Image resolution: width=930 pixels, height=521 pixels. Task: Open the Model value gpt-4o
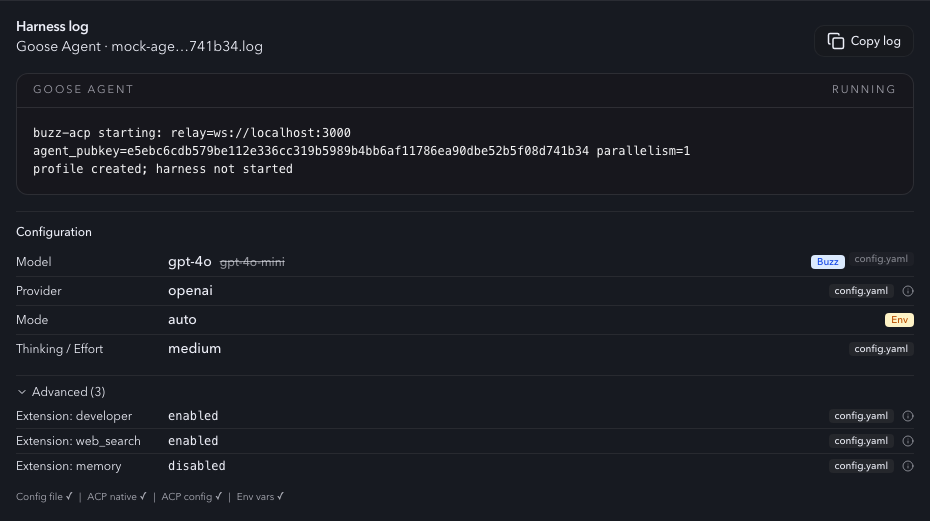point(189,262)
